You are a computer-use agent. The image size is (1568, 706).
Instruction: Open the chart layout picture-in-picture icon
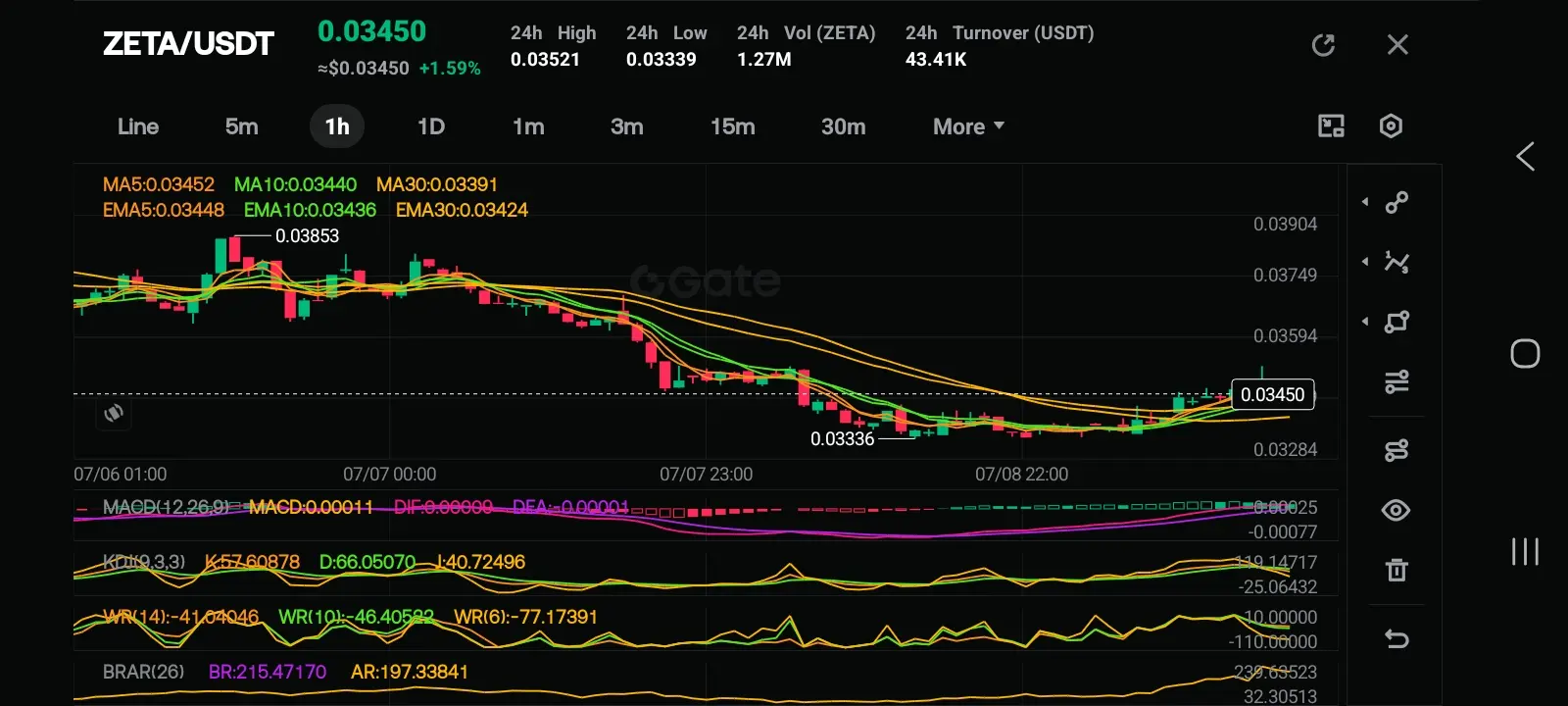tap(1331, 126)
